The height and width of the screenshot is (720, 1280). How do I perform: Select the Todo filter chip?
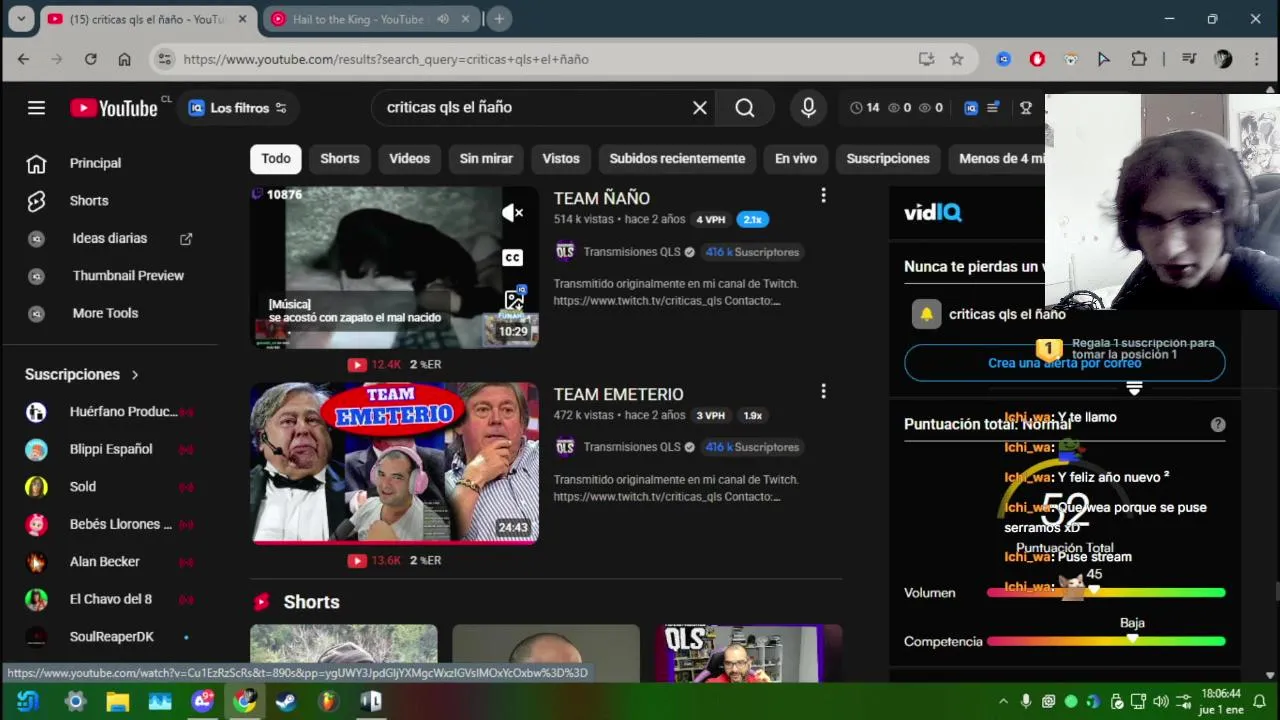(276, 159)
